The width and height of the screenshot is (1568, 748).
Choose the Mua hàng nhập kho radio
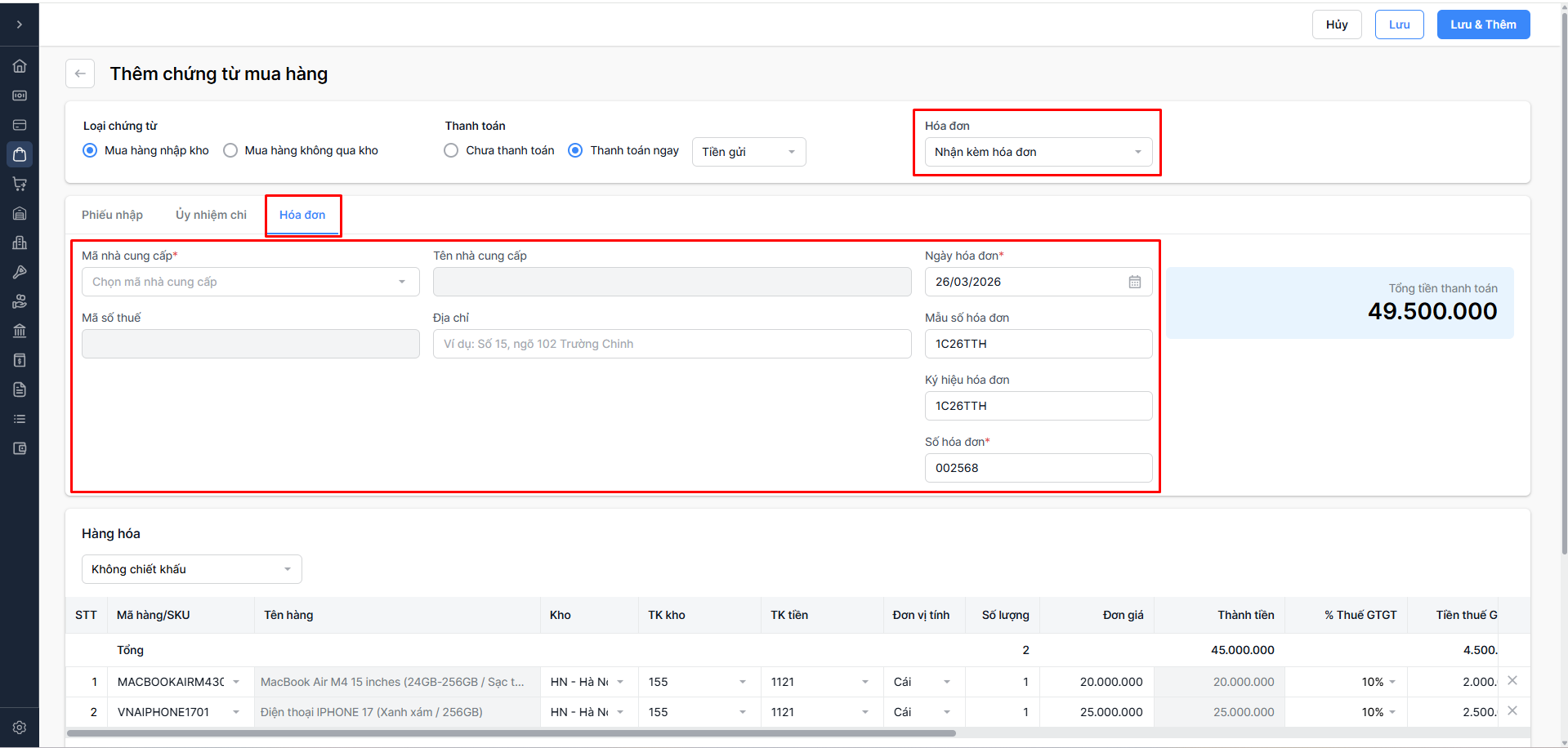(90, 150)
